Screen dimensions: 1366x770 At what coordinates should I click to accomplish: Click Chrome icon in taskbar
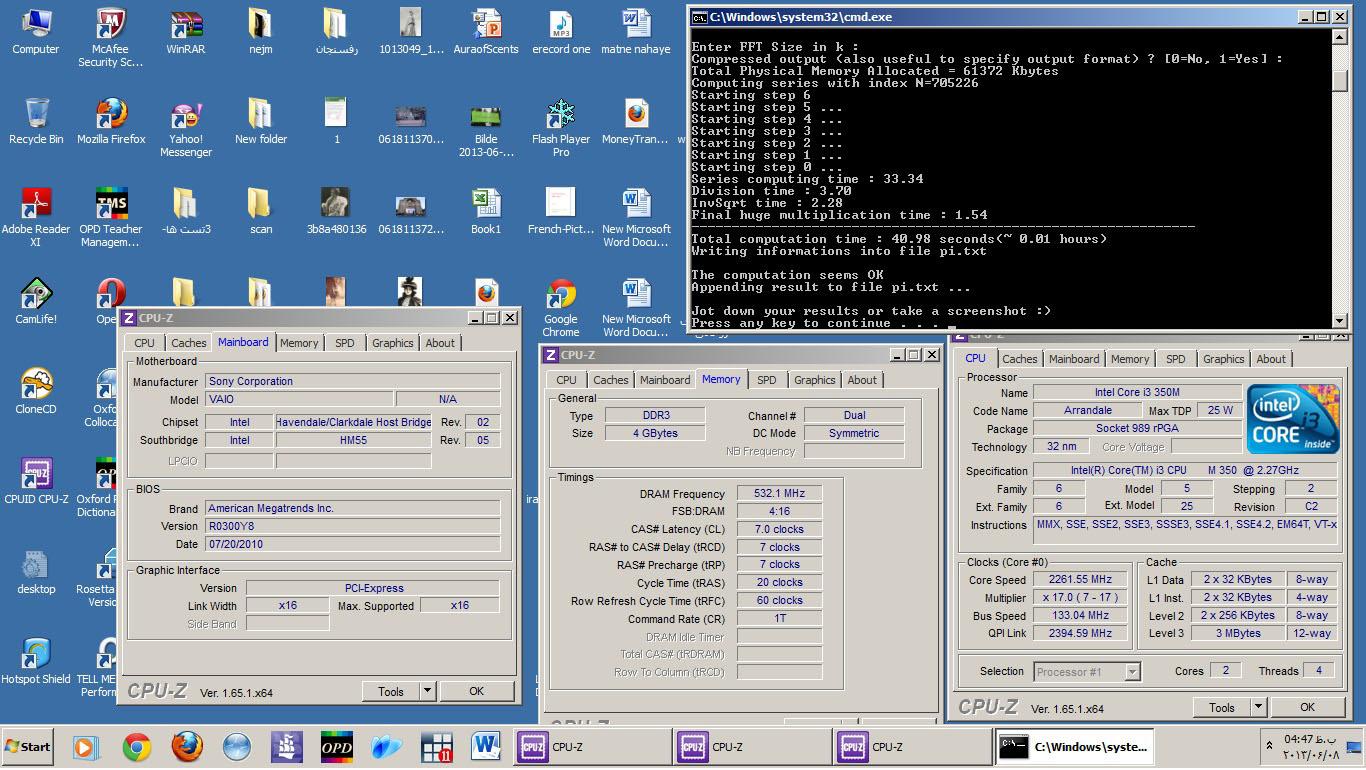point(137,747)
